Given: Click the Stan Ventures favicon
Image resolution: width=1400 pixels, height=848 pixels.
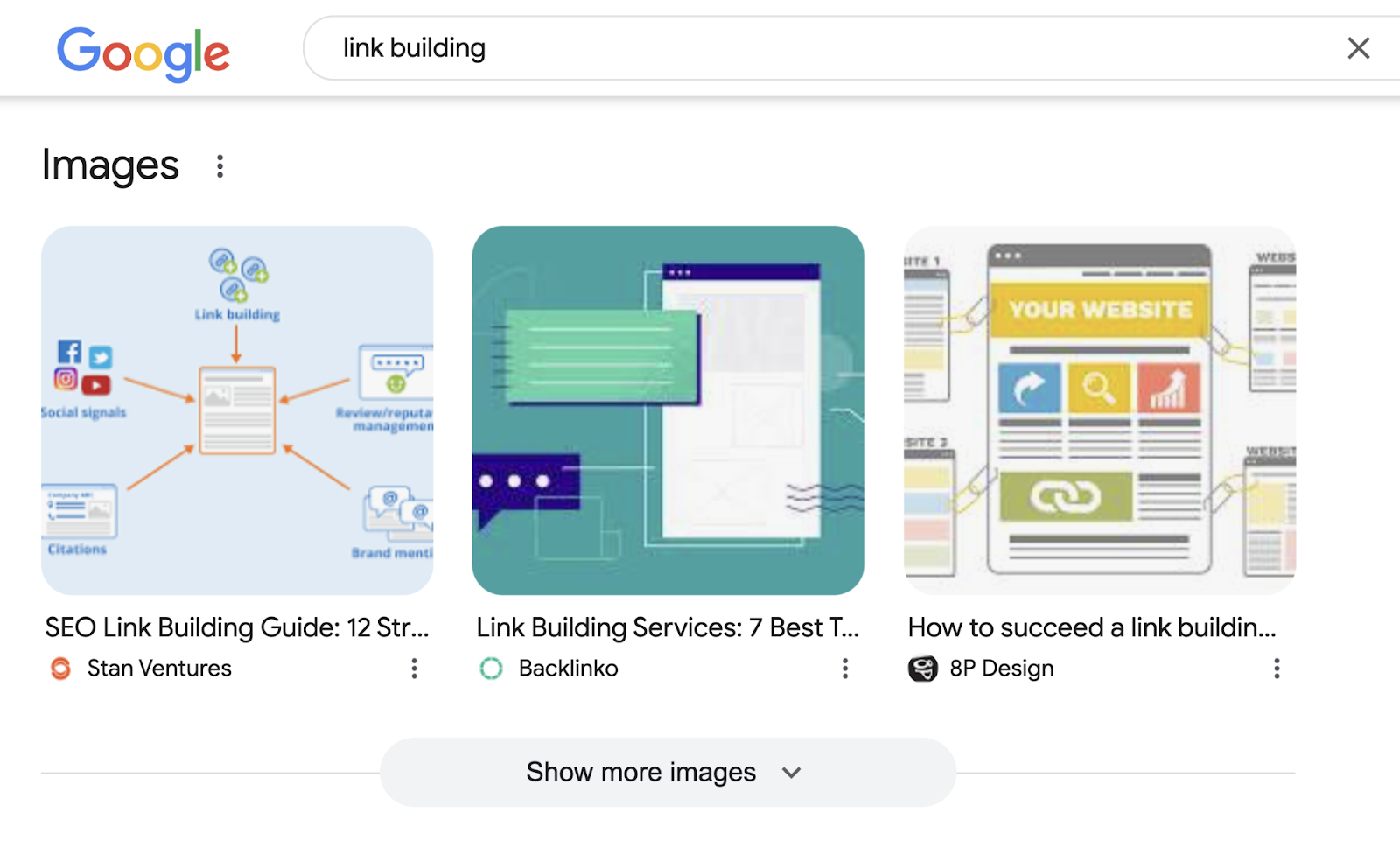Looking at the screenshot, I should pos(60,669).
